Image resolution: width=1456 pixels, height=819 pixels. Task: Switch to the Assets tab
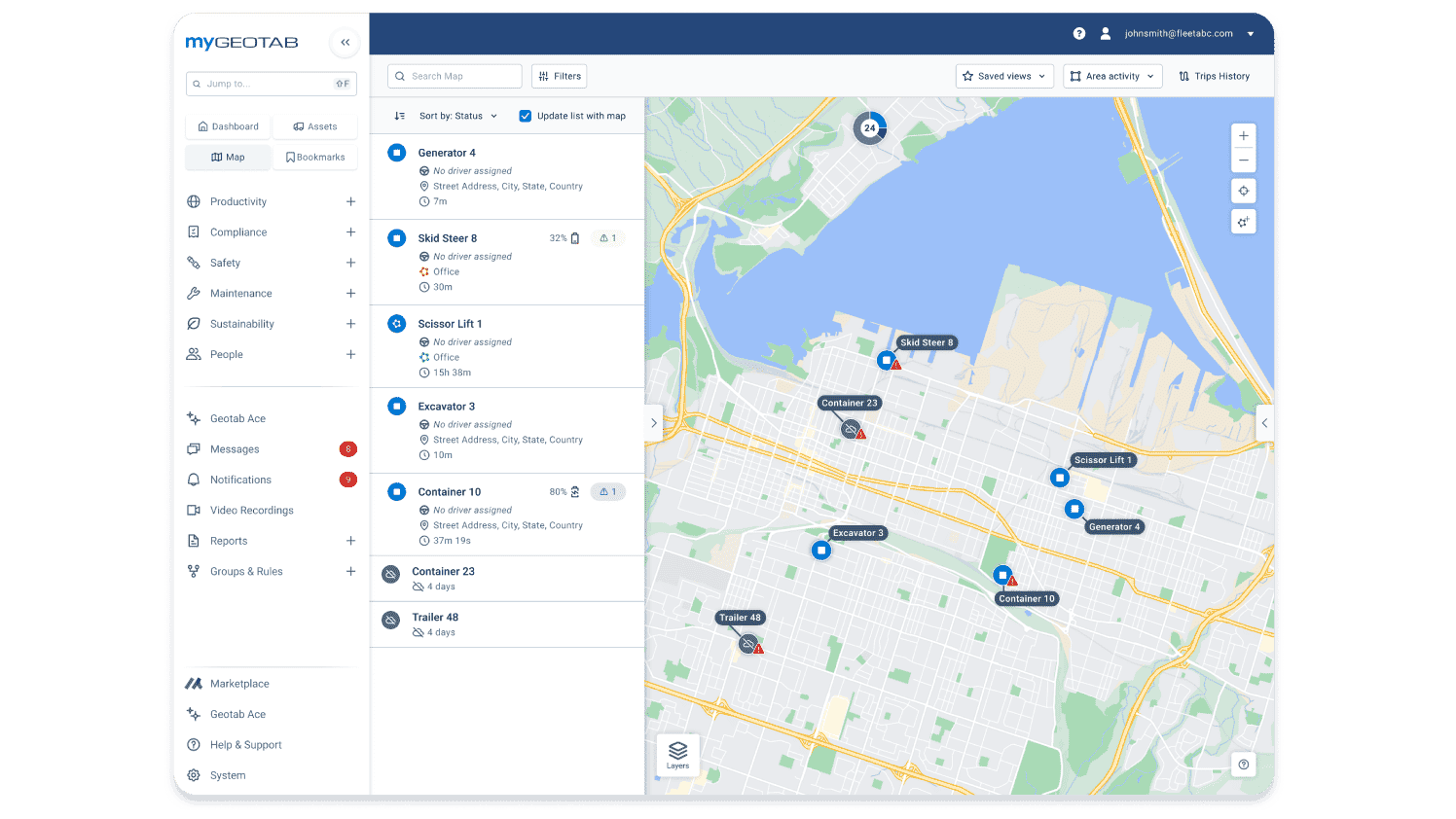point(314,126)
